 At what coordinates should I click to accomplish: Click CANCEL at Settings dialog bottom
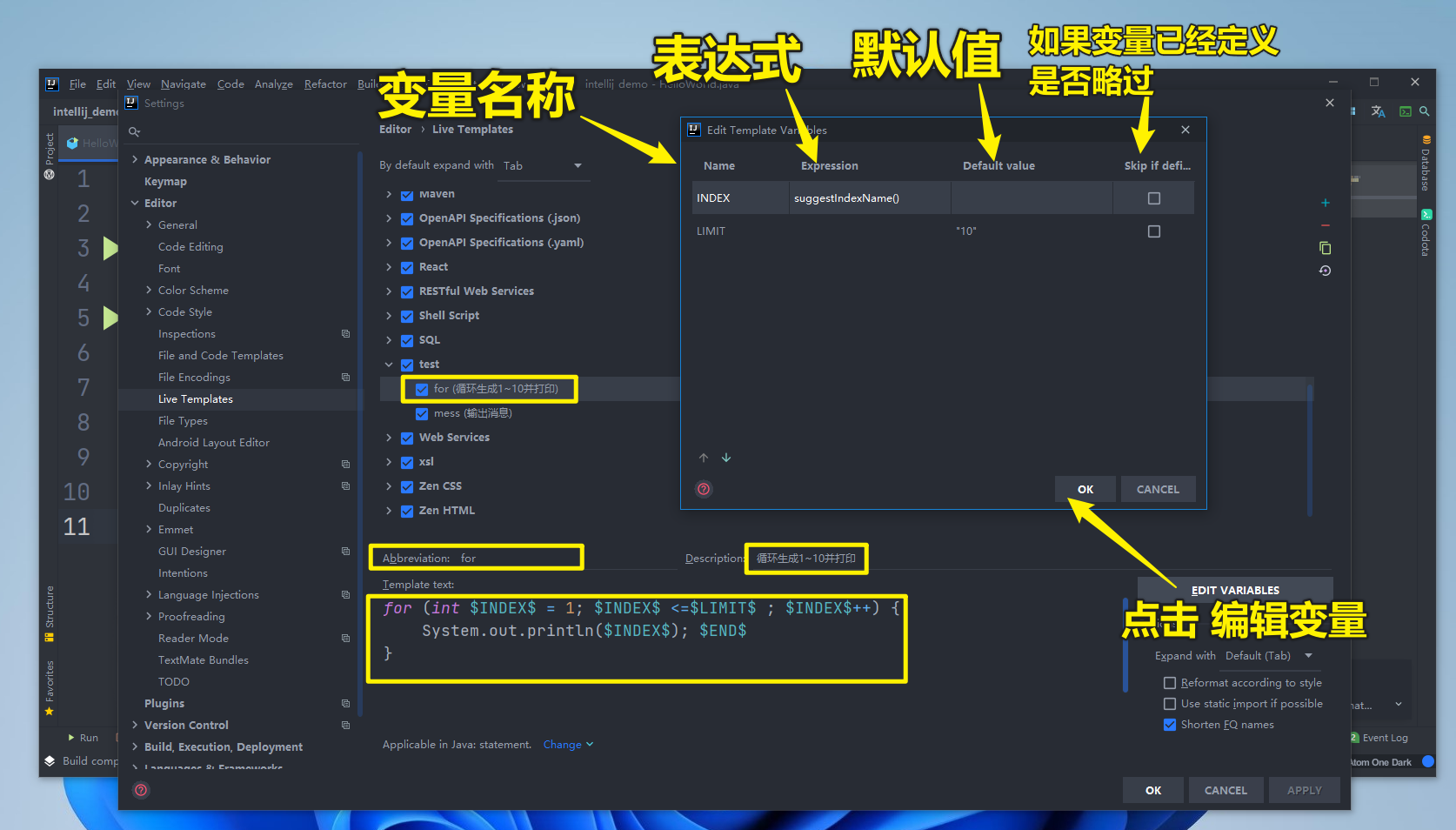point(1226,791)
